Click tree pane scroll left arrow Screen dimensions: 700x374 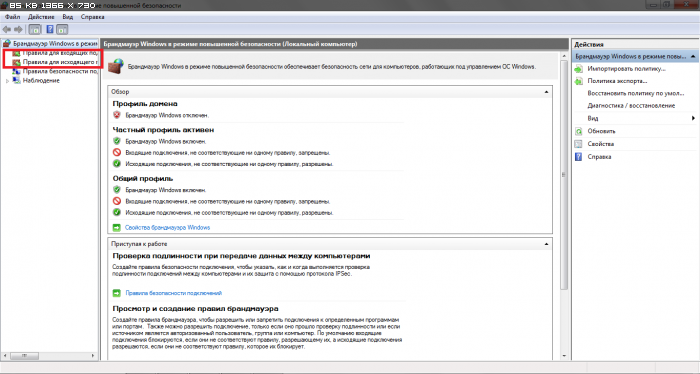(x=5, y=356)
